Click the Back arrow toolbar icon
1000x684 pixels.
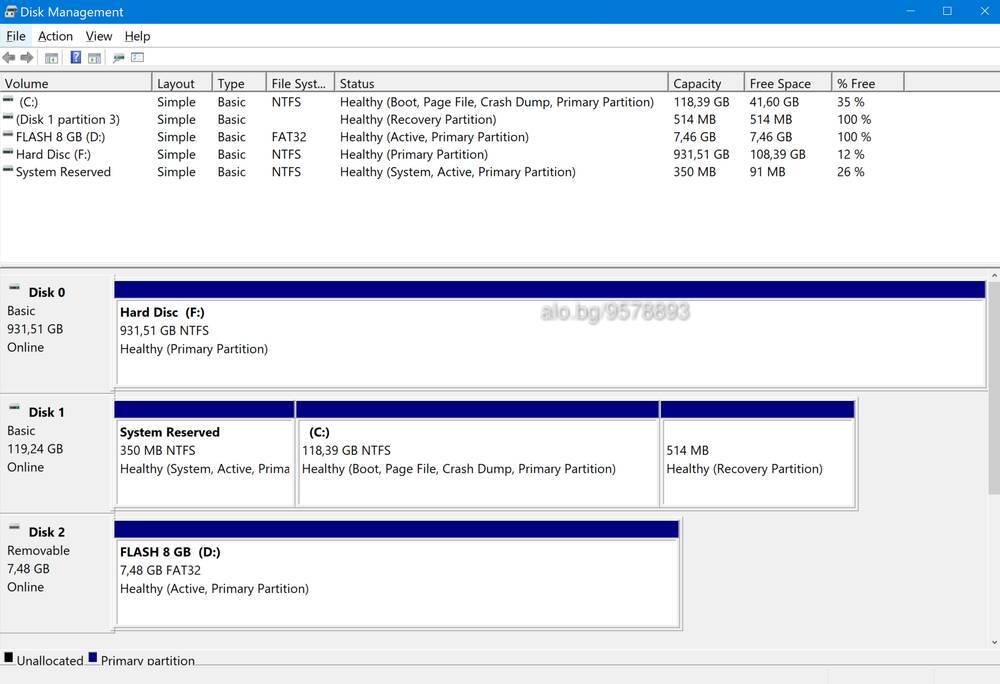coord(9,58)
